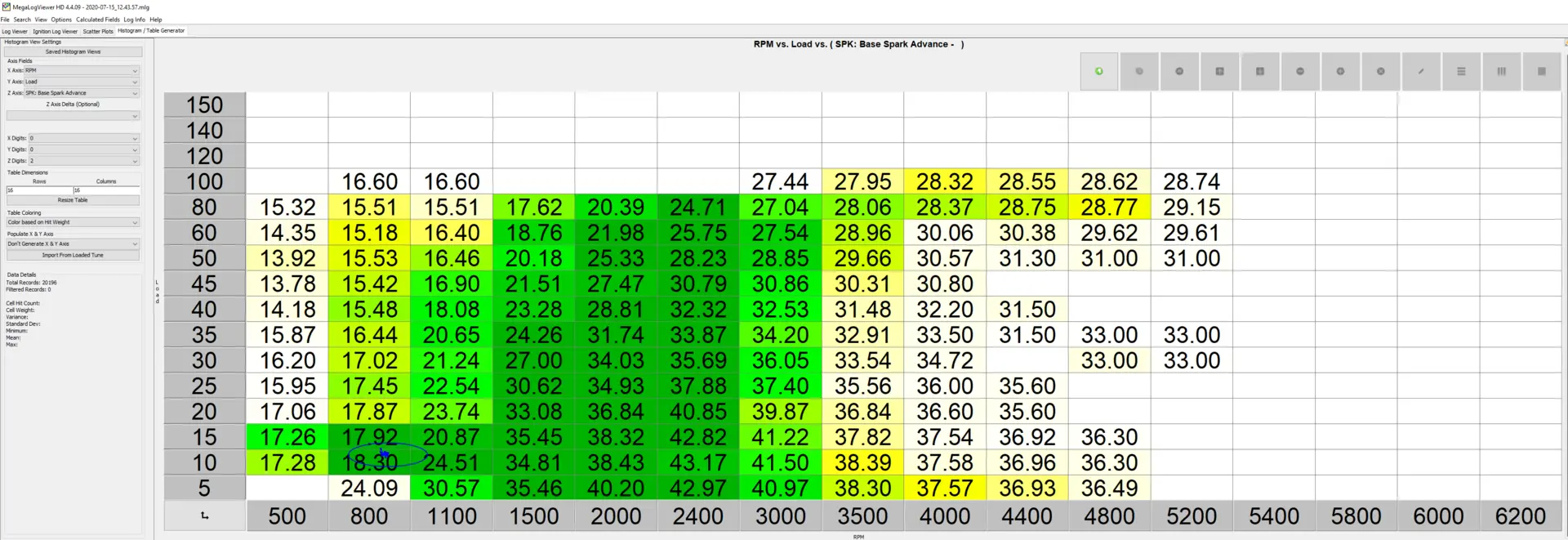Expand the Table Coloring dropdown
Screen dimensions: 1568x540
pos(73,222)
